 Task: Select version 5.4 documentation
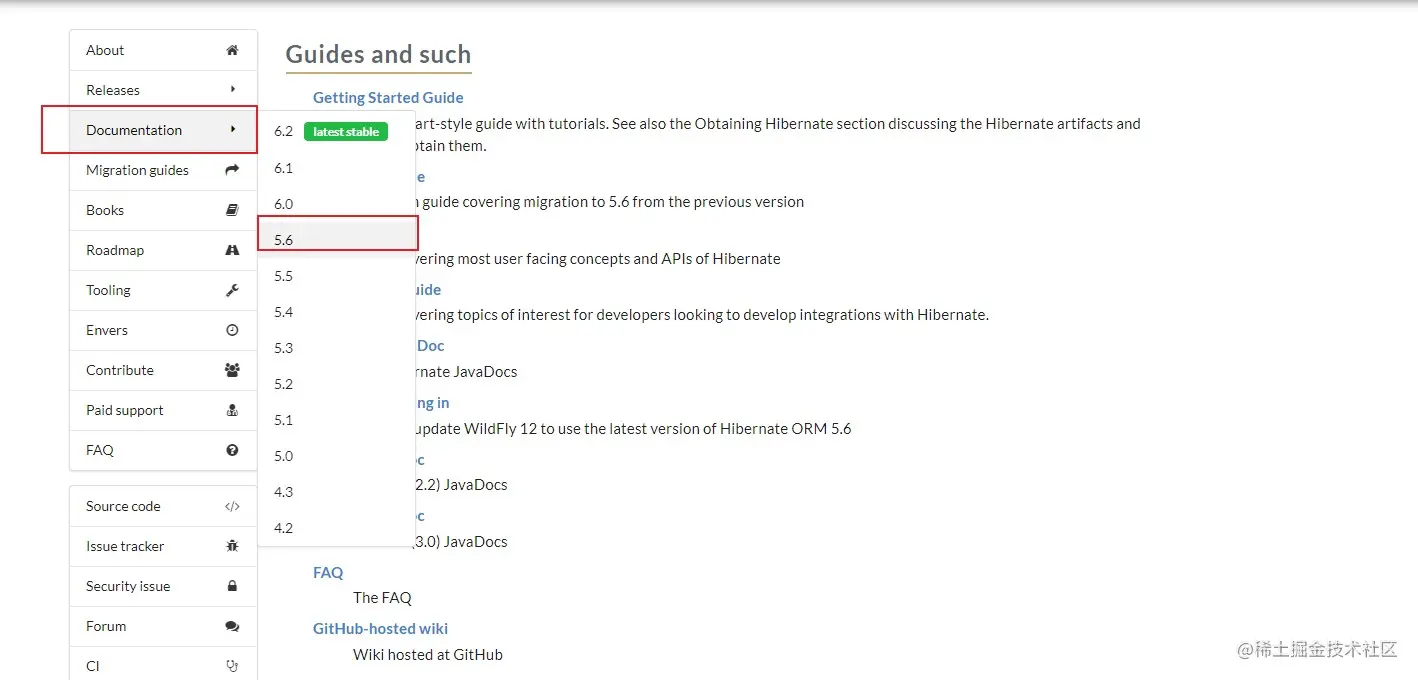pyautogui.click(x=337, y=312)
